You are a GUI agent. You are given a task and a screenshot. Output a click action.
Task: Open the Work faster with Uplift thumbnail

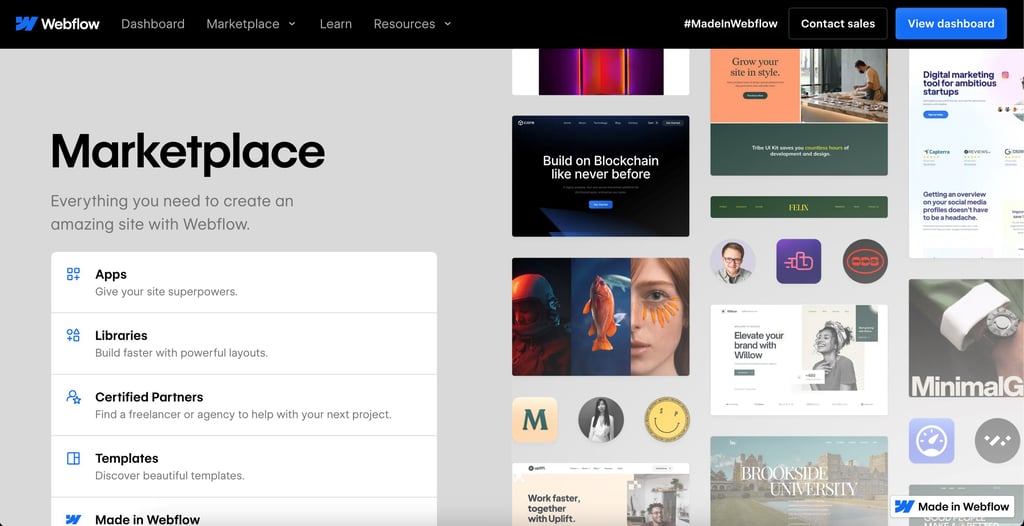coord(601,495)
